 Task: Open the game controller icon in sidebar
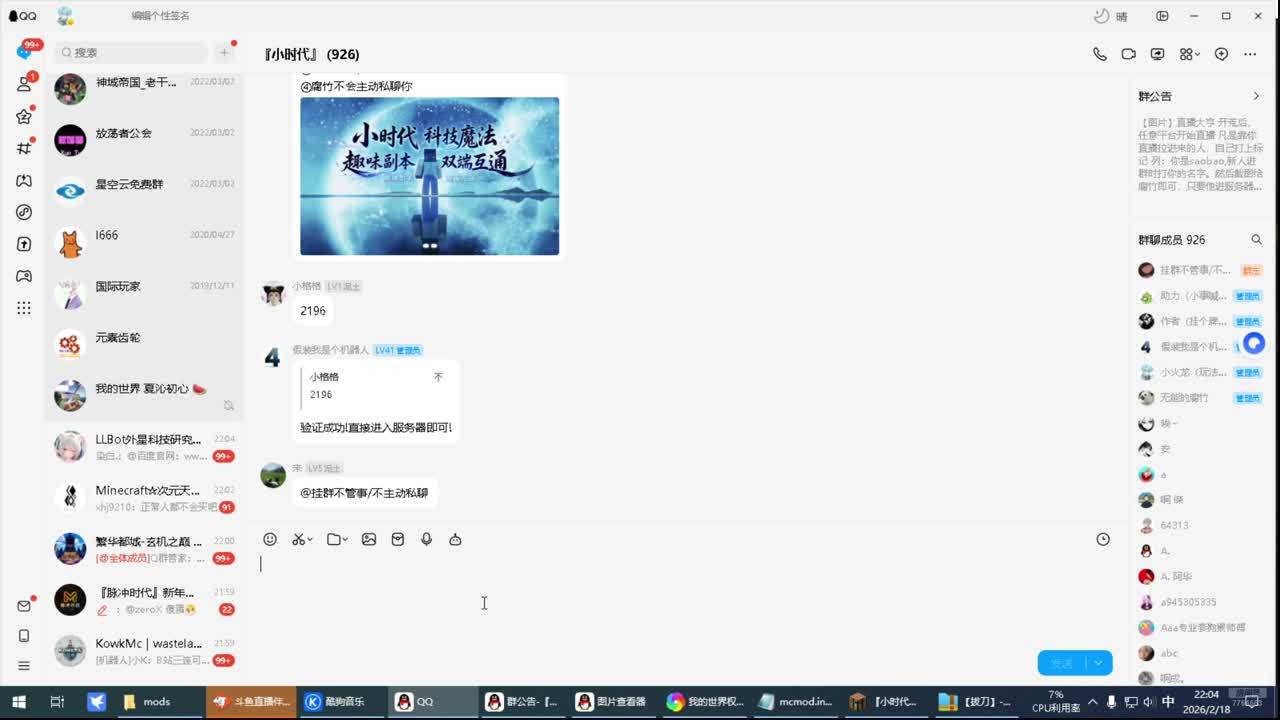[24, 276]
